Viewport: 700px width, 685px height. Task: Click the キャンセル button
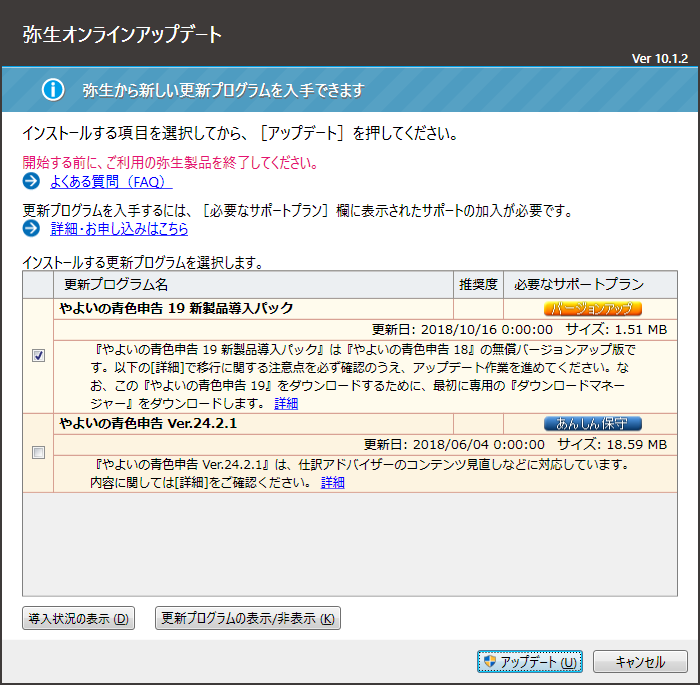640,661
